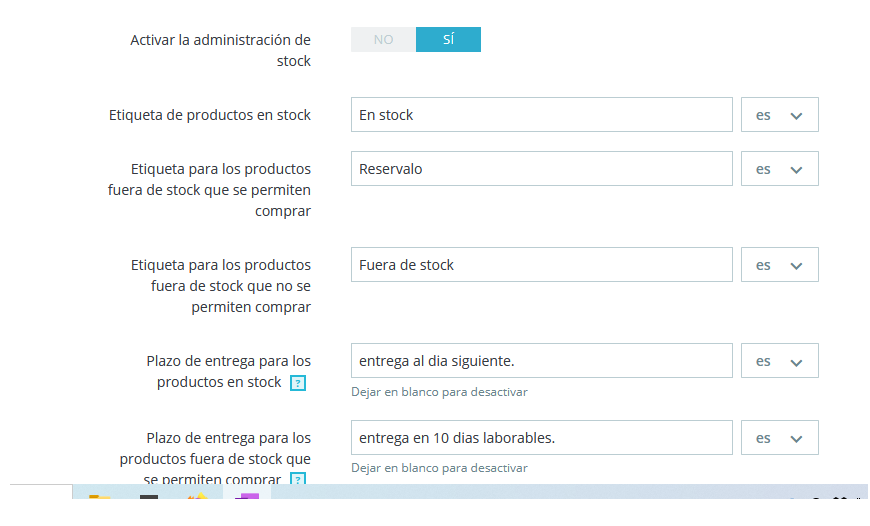Viewport: 870px width, 526px height.
Task: Switch stock administration toggle to NO
Action: (x=383, y=40)
